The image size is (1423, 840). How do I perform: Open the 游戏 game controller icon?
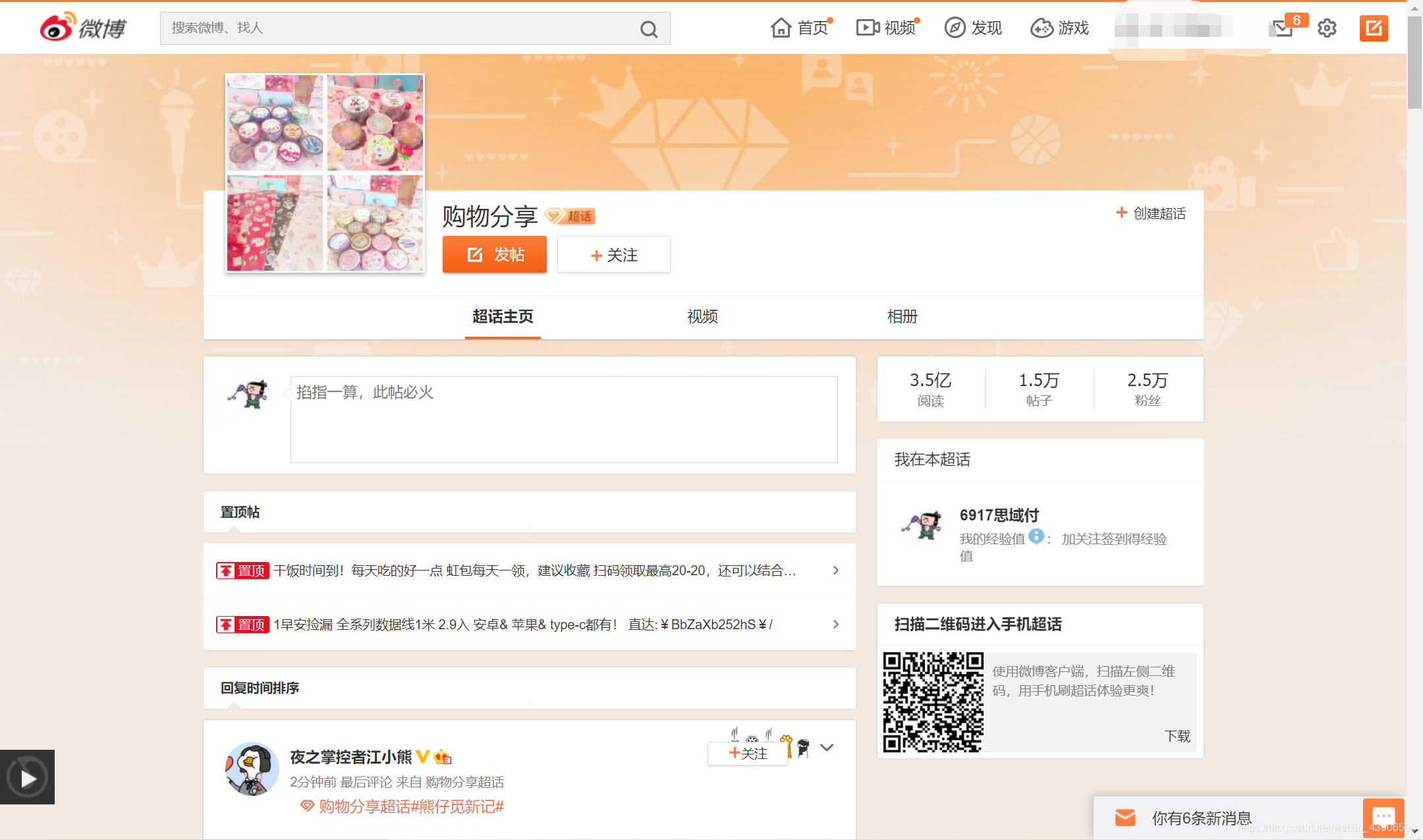pyautogui.click(x=1042, y=28)
